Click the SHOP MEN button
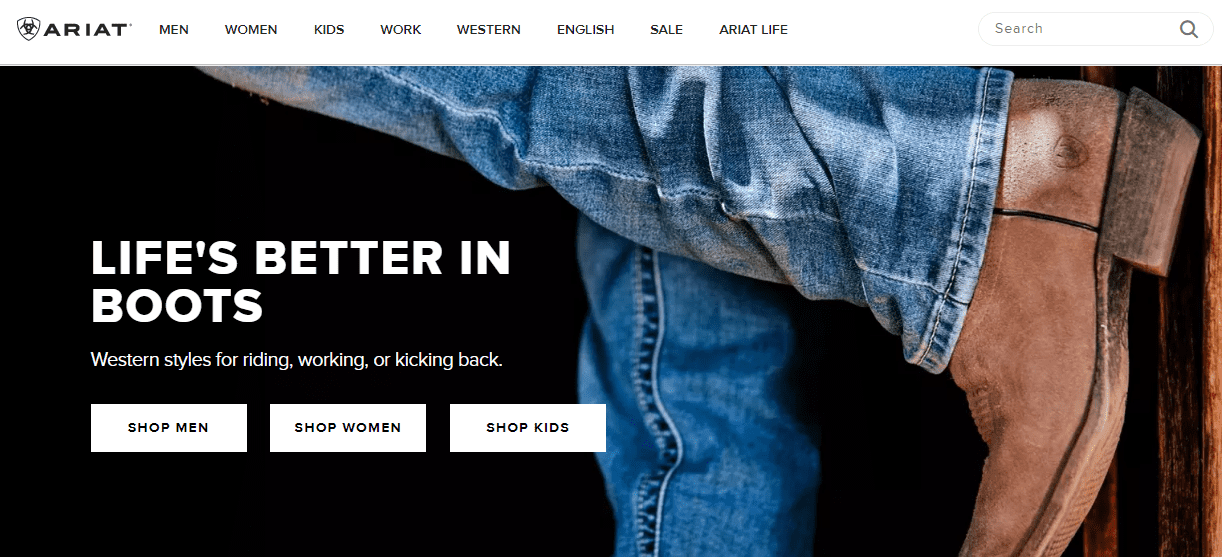The image size is (1222, 557). click(169, 428)
